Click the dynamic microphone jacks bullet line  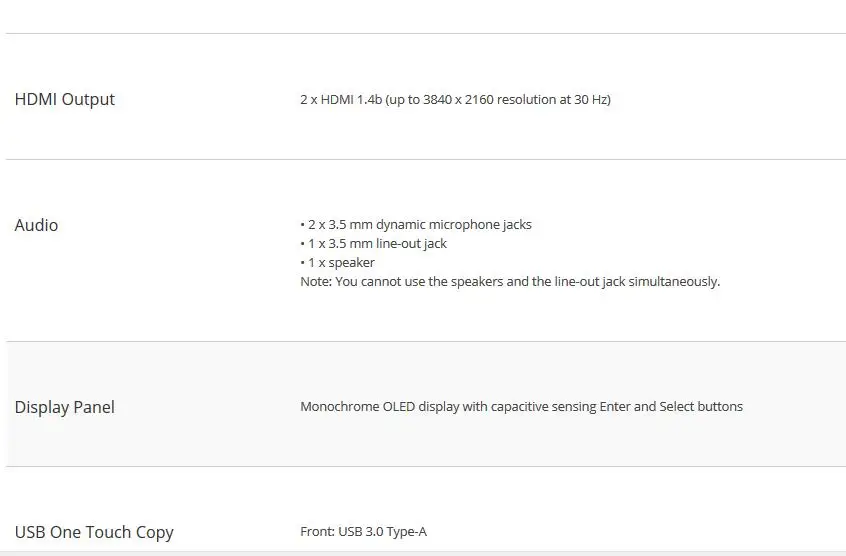coord(416,224)
